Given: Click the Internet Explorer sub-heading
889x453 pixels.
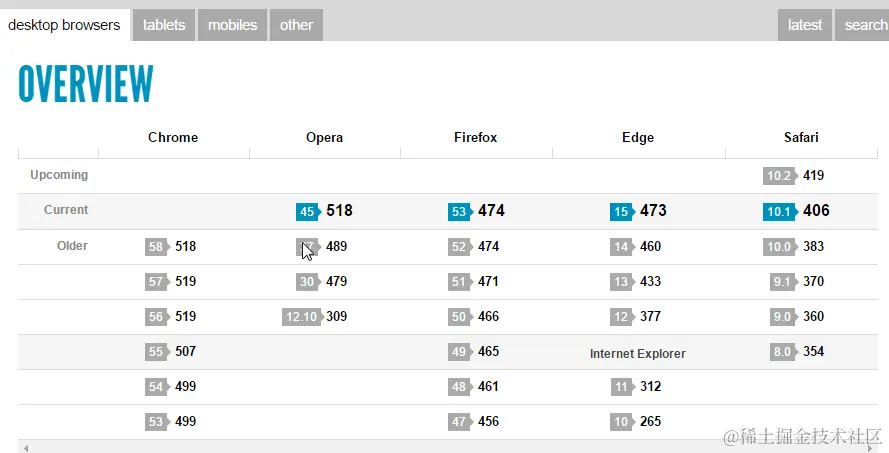Looking at the screenshot, I should [x=638, y=354].
